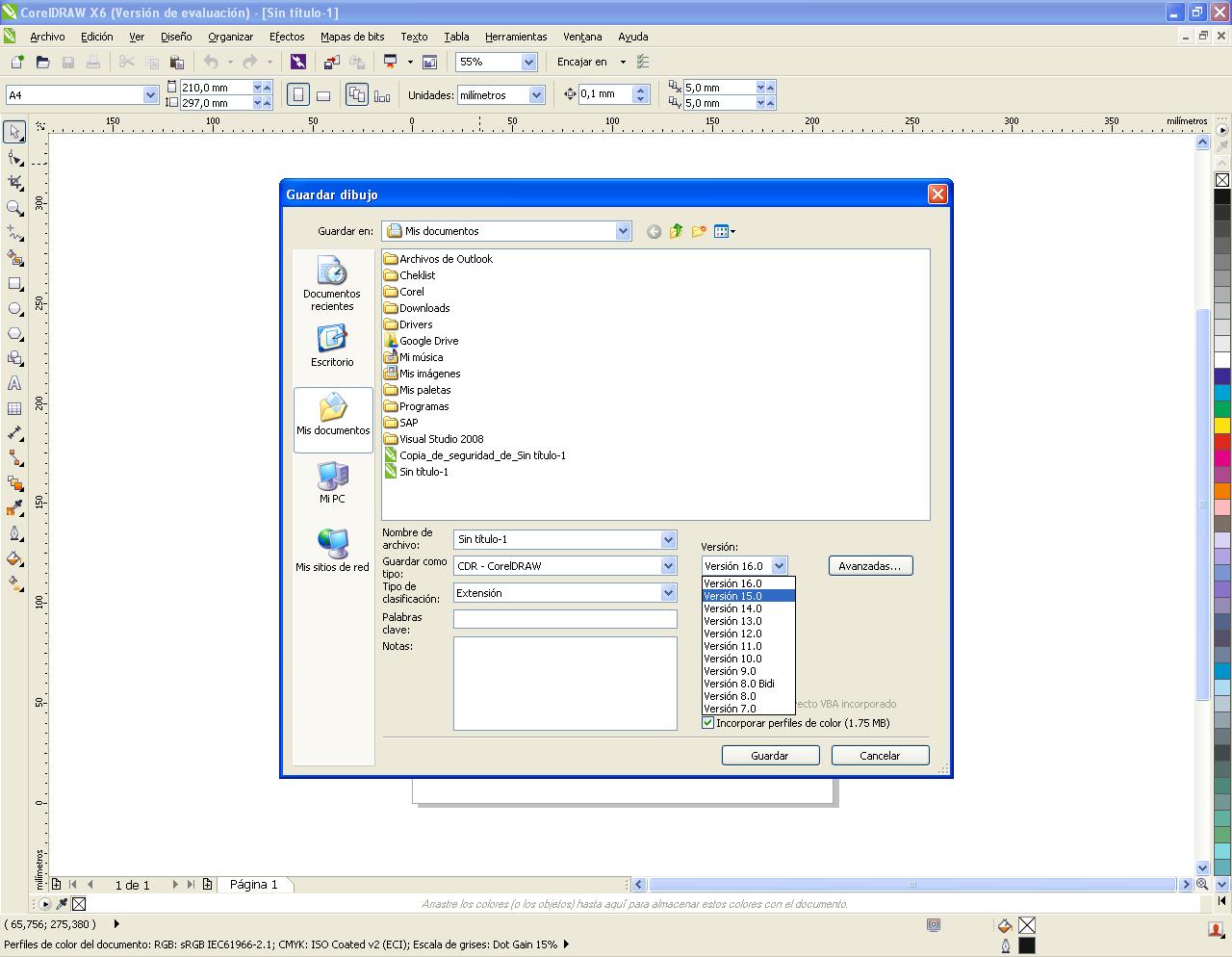Set page to landscape orientation
The image size is (1232, 957).
[x=323, y=94]
